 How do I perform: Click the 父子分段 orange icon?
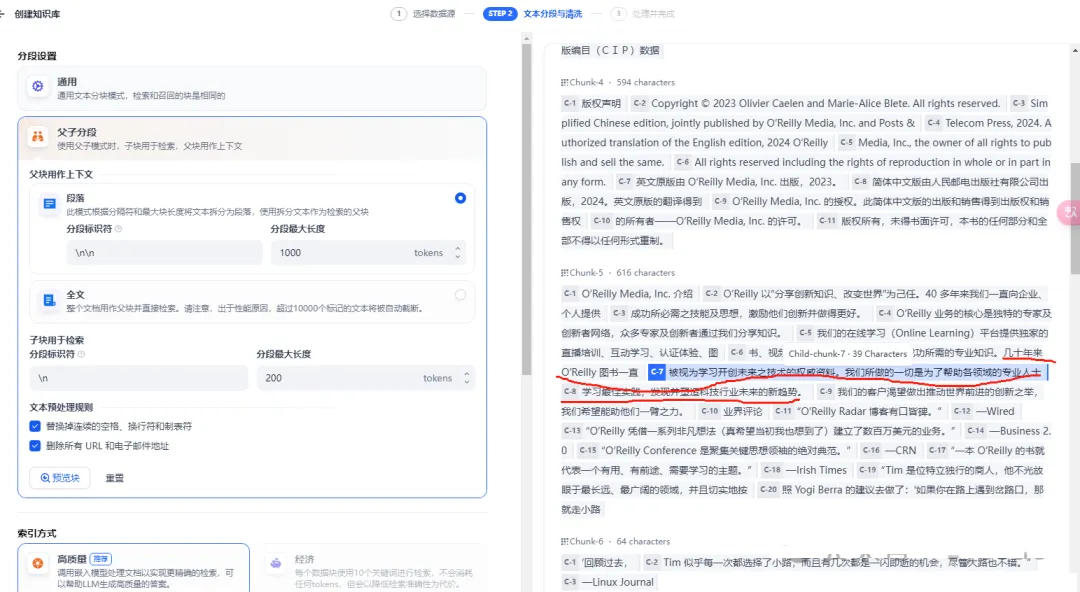38,136
